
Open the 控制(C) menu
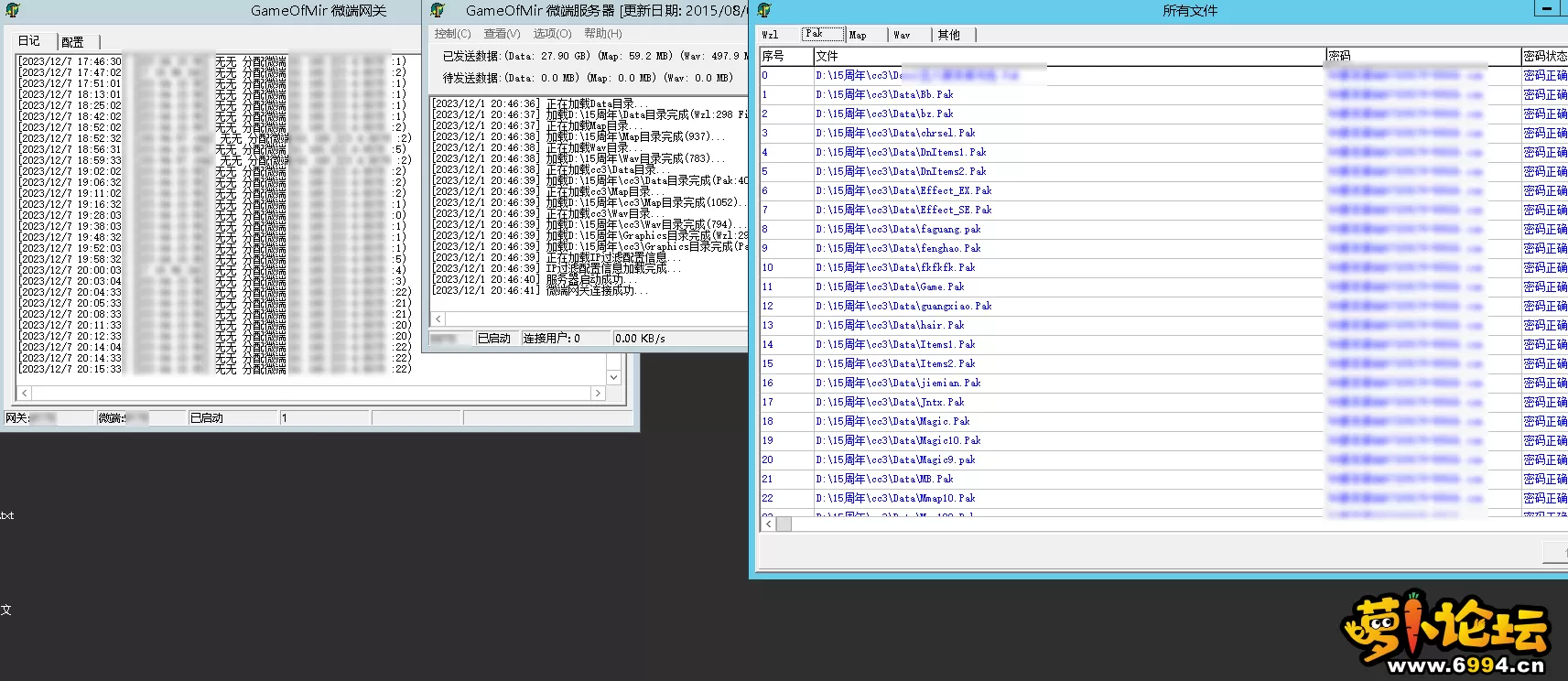(453, 34)
